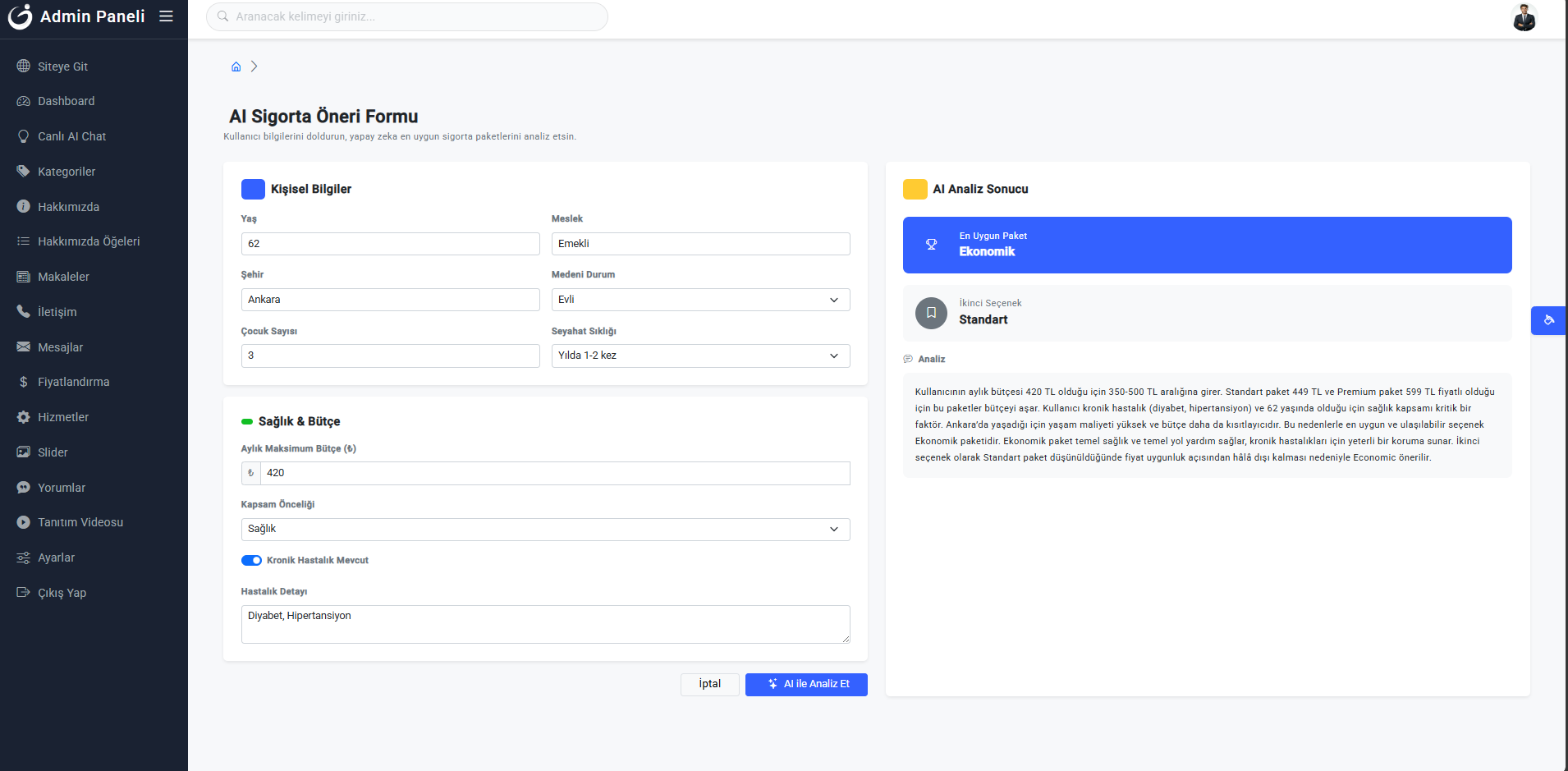Screen dimensions: 1568x771
Task: Toggle the Kronik Hastalık Mevcut switch
Action: click(x=251, y=561)
